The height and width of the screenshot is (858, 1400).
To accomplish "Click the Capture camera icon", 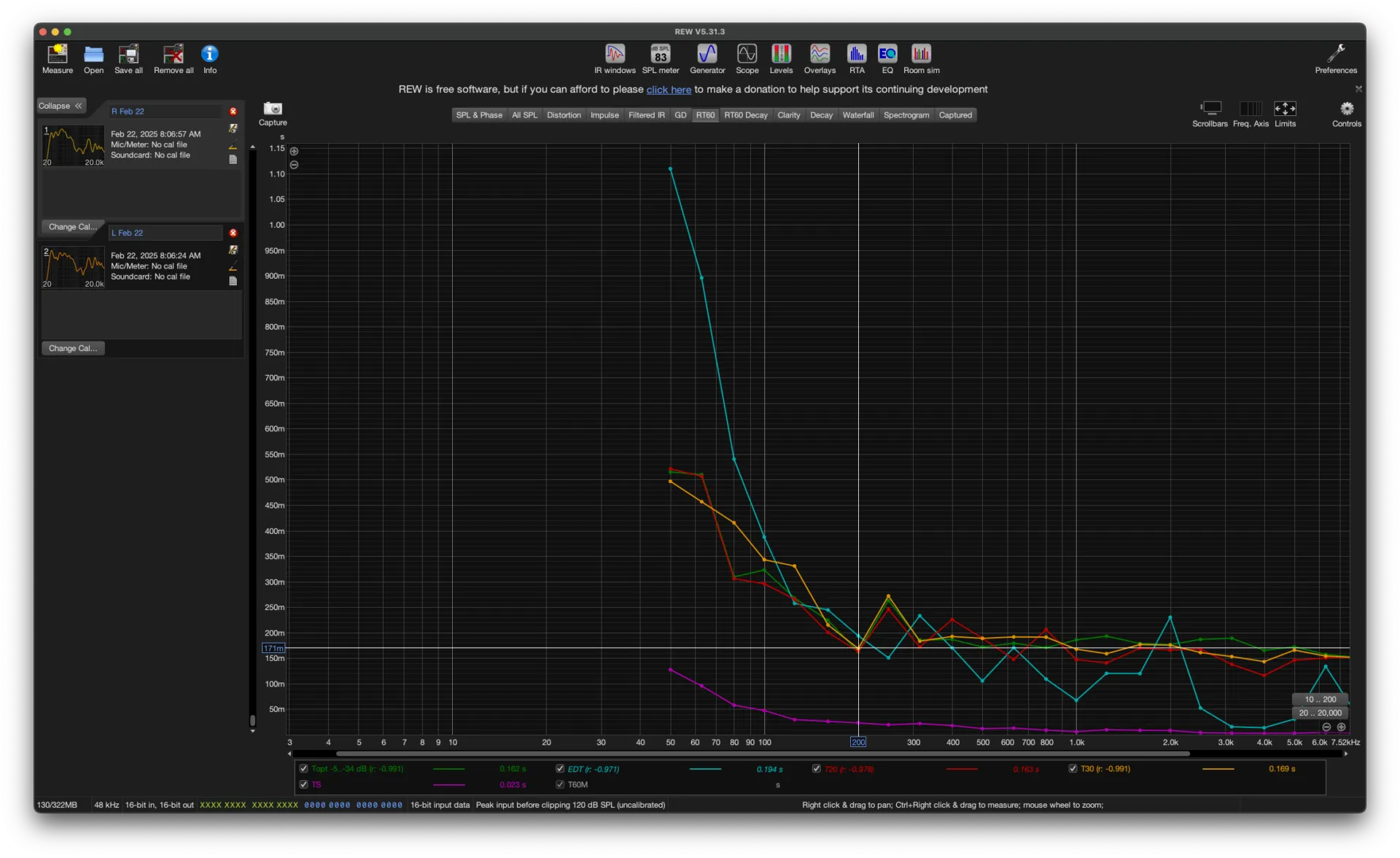I will click(273, 109).
